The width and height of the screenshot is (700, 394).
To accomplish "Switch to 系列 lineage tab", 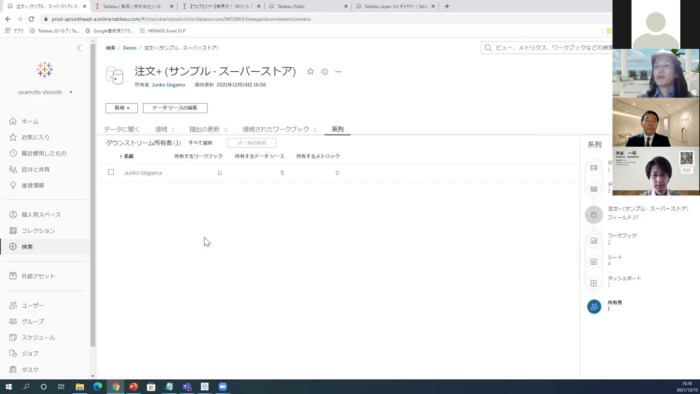I will (338, 129).
